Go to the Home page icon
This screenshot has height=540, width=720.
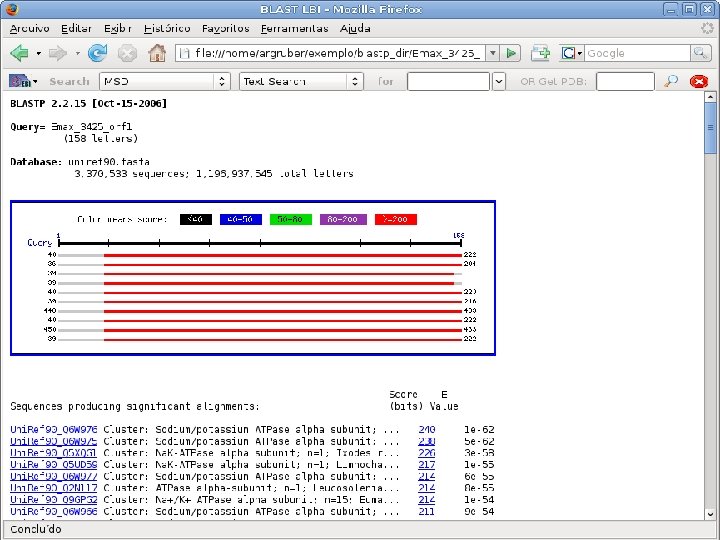[x=155, y=53]
